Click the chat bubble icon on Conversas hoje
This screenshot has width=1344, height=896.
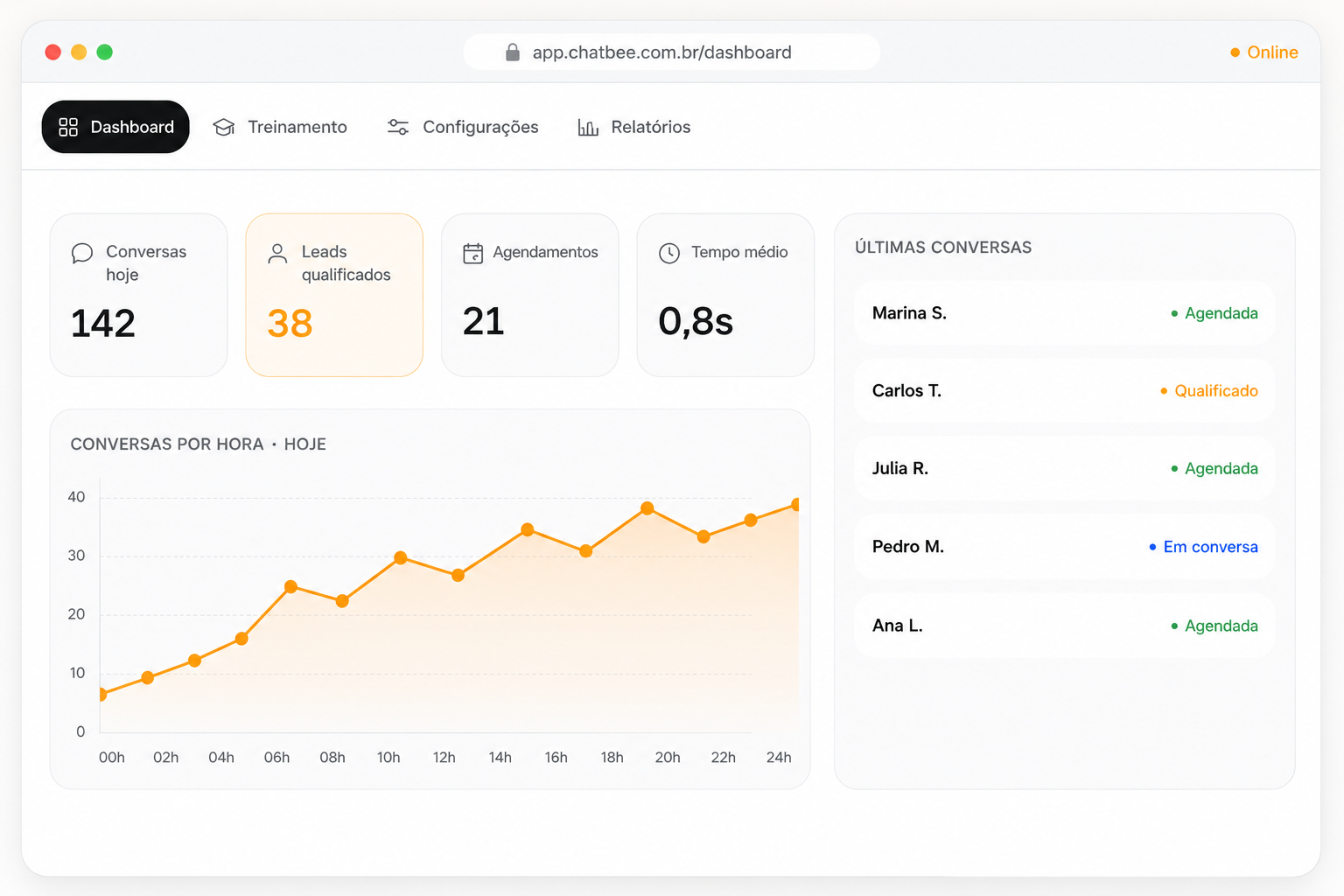coord(82,253)
